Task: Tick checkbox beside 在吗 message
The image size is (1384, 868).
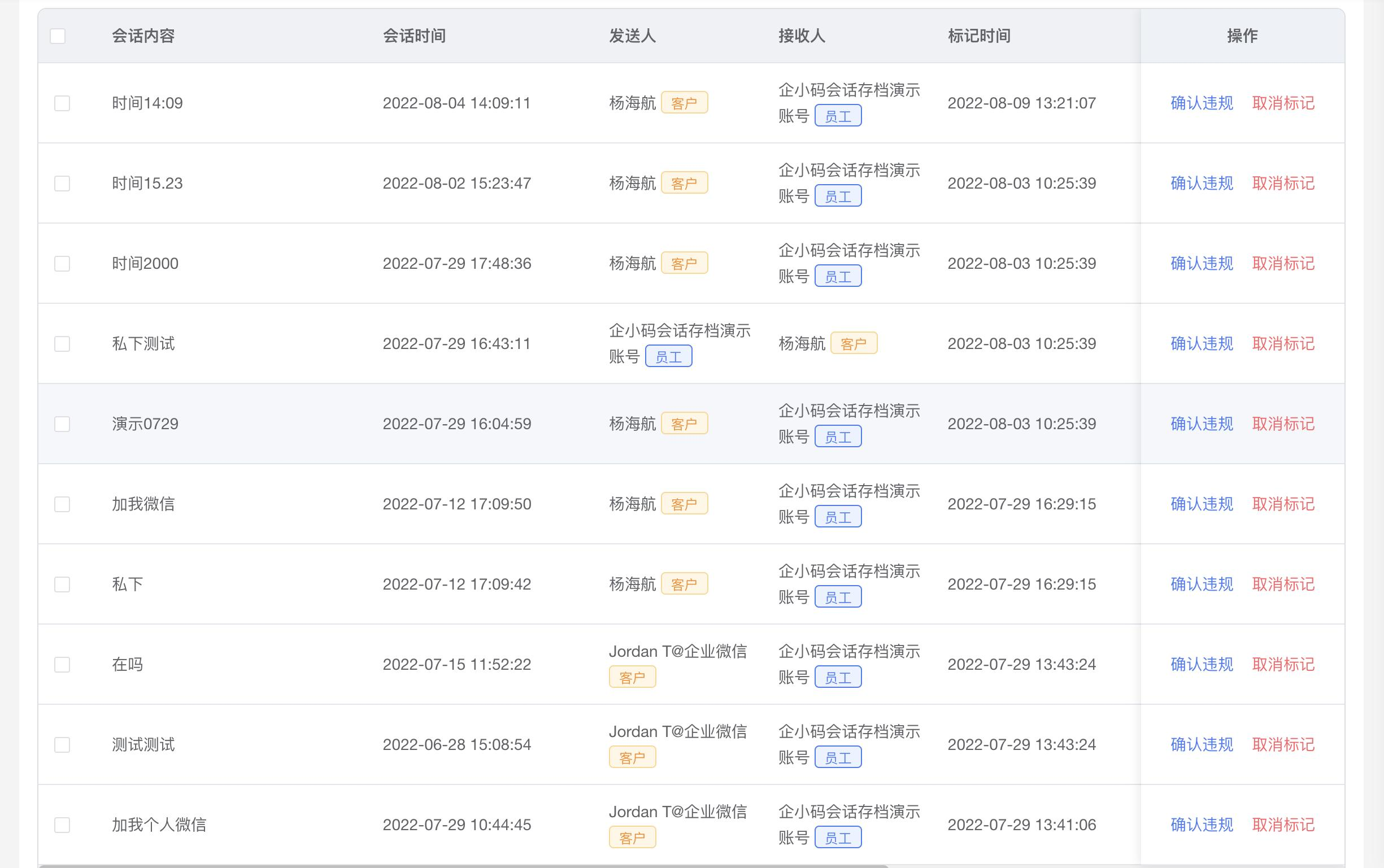Action: pyautogui.click(x=62, y=664)
